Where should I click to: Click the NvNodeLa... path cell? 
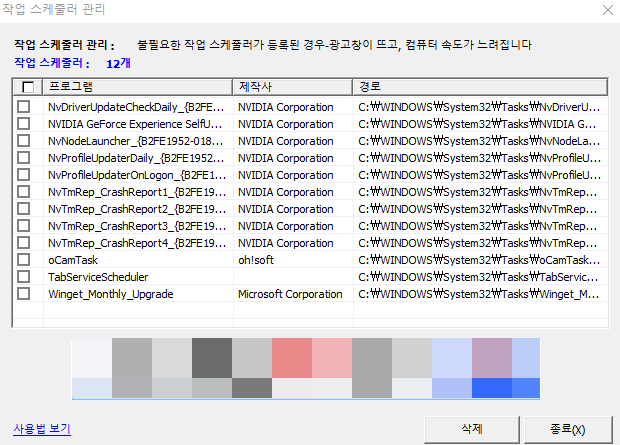pos(479,141)
